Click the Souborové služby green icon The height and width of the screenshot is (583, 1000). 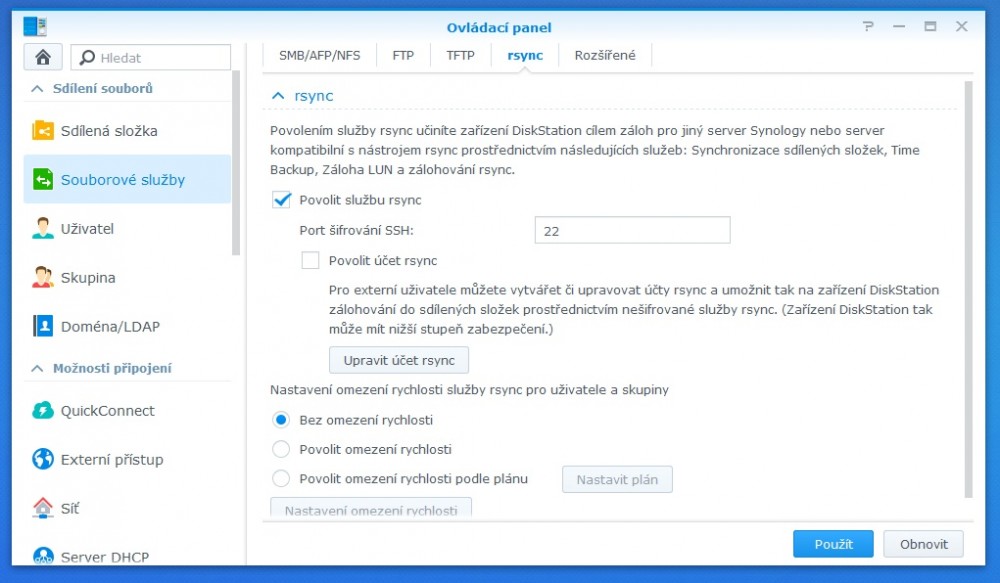43,180
